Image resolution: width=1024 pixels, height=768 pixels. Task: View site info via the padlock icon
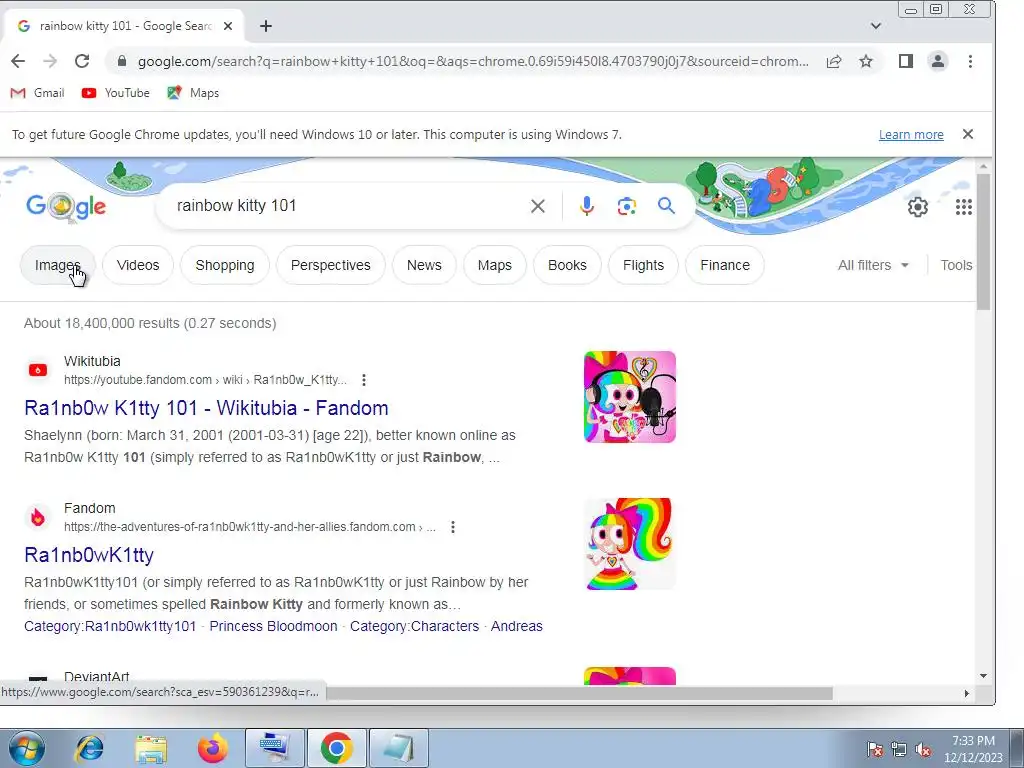click(x=121, y=61)
